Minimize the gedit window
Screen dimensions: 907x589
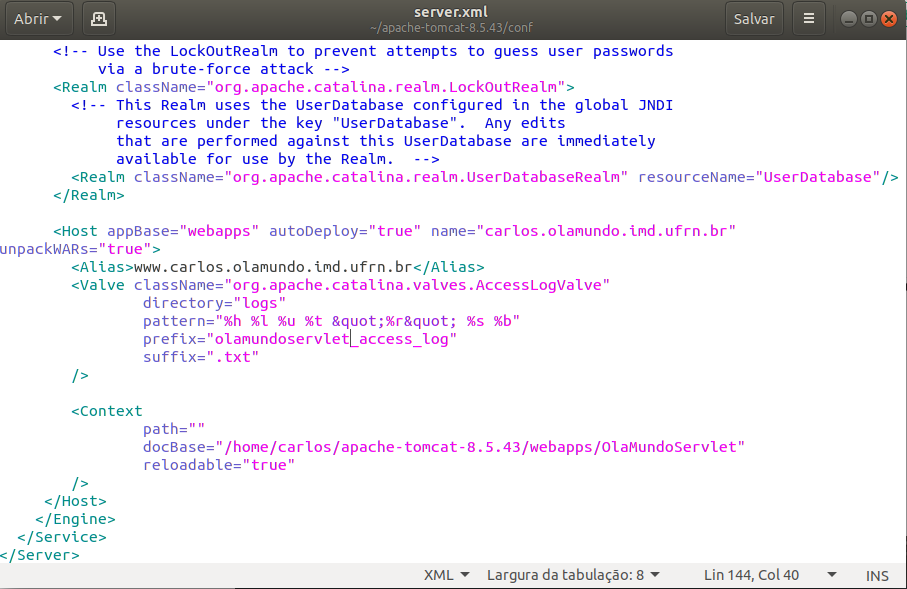tap(849, 18)
